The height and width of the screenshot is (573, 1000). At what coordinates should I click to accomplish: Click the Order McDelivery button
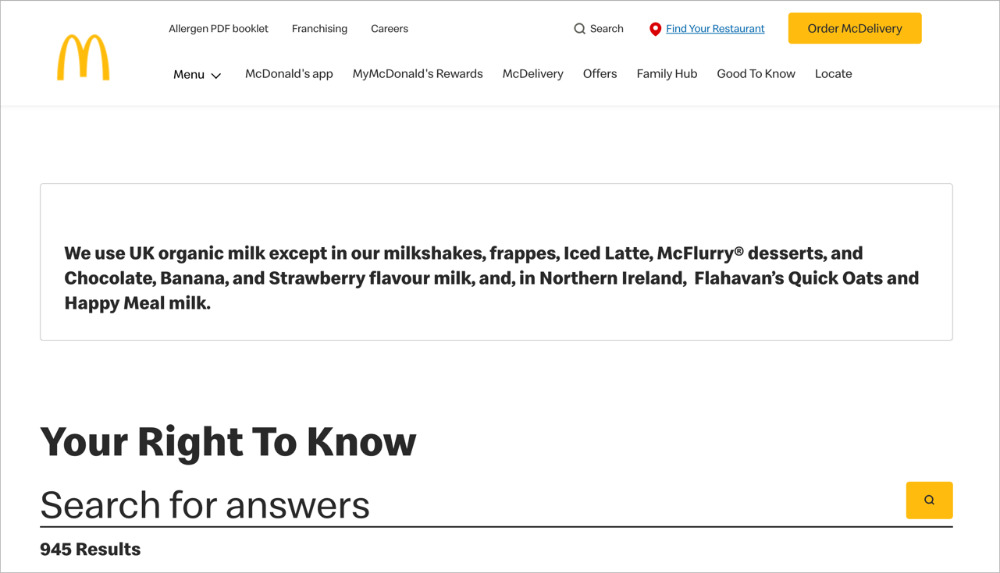coord(855,28)
